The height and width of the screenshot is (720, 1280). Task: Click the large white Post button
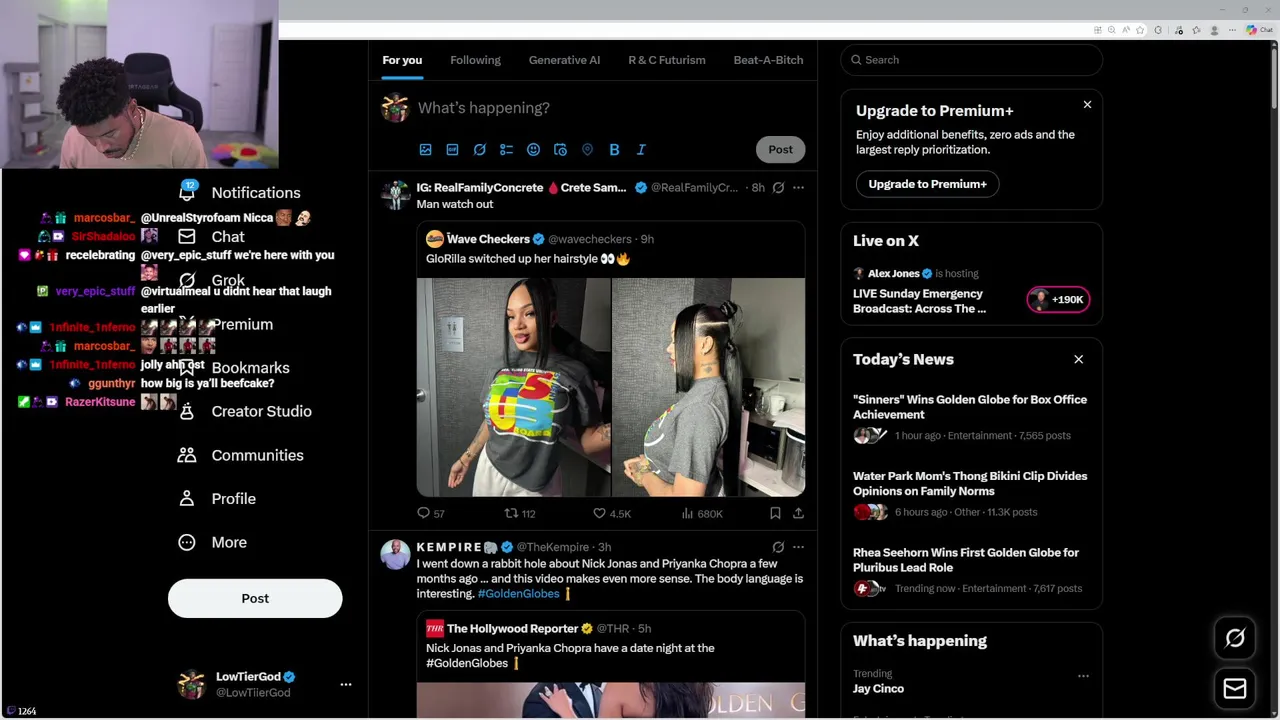point(255,598)
